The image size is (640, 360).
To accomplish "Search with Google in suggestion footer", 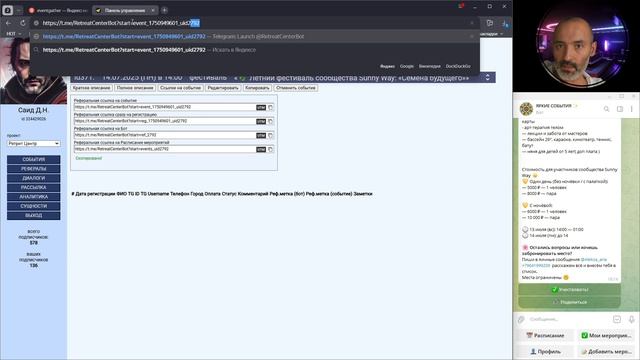I will click(407, 66).
